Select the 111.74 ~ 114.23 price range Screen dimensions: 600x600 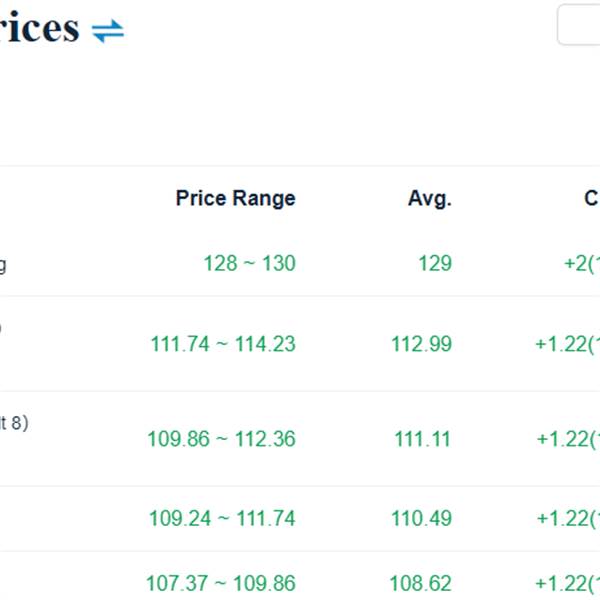coord(223,343)
